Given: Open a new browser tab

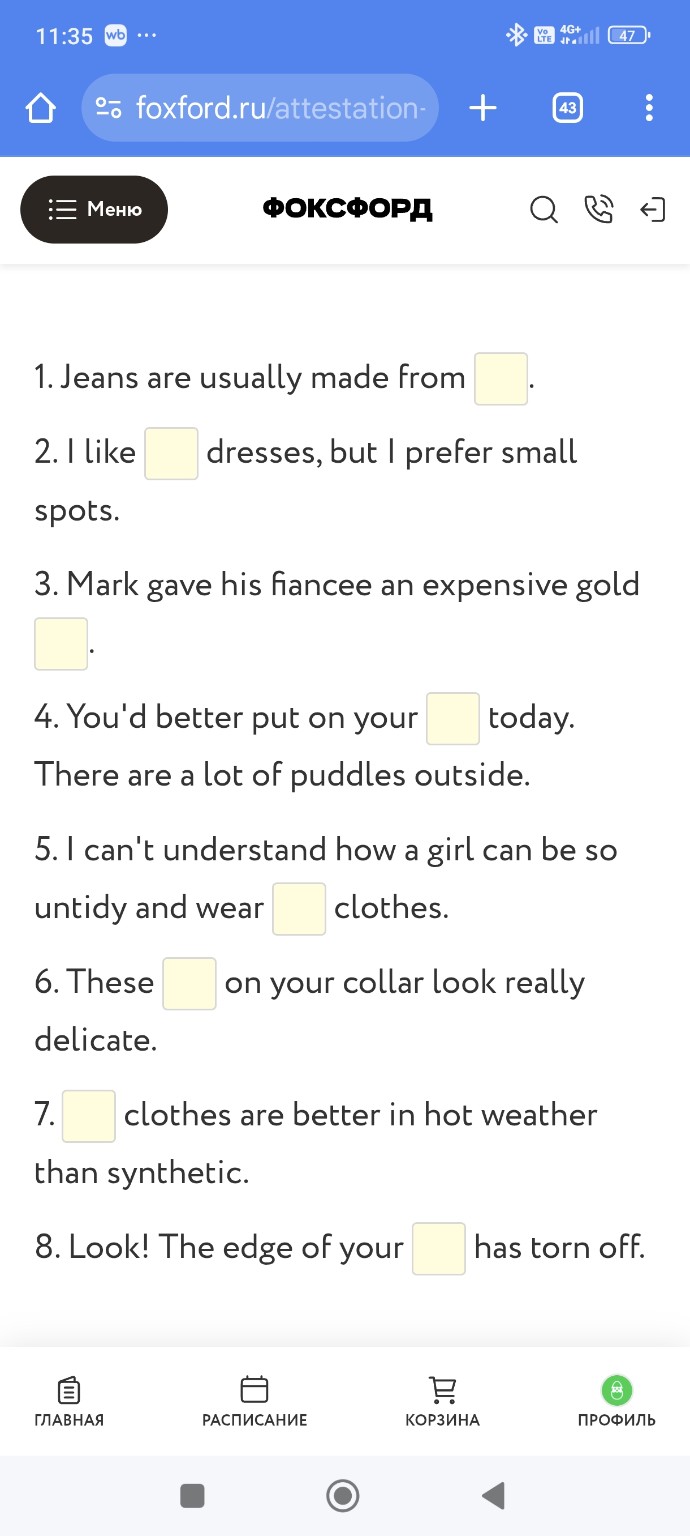Looking at the screenshot, I should (x=483, y=108).
